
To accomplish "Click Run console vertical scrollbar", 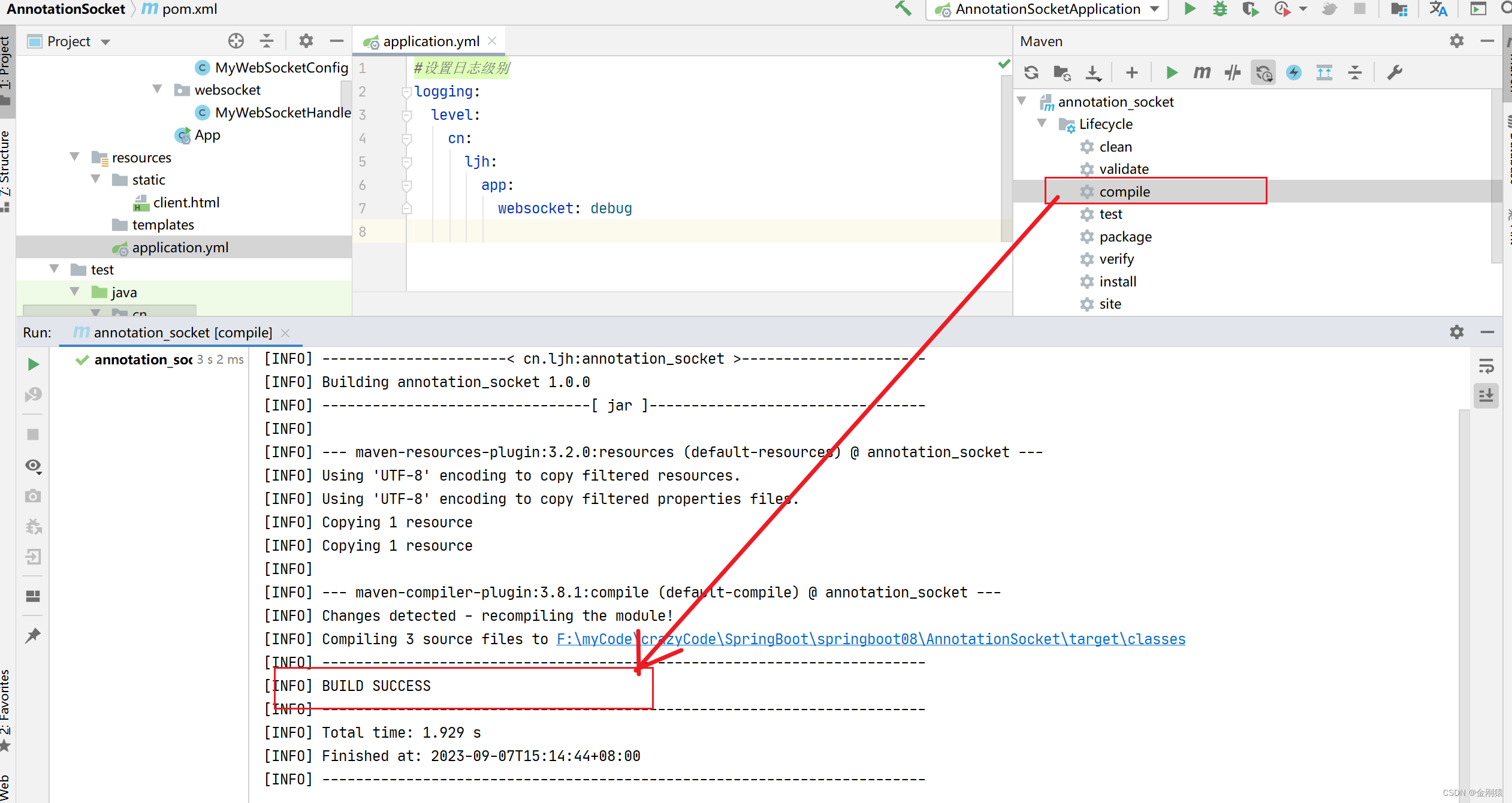I will (x=1464, y=605).
